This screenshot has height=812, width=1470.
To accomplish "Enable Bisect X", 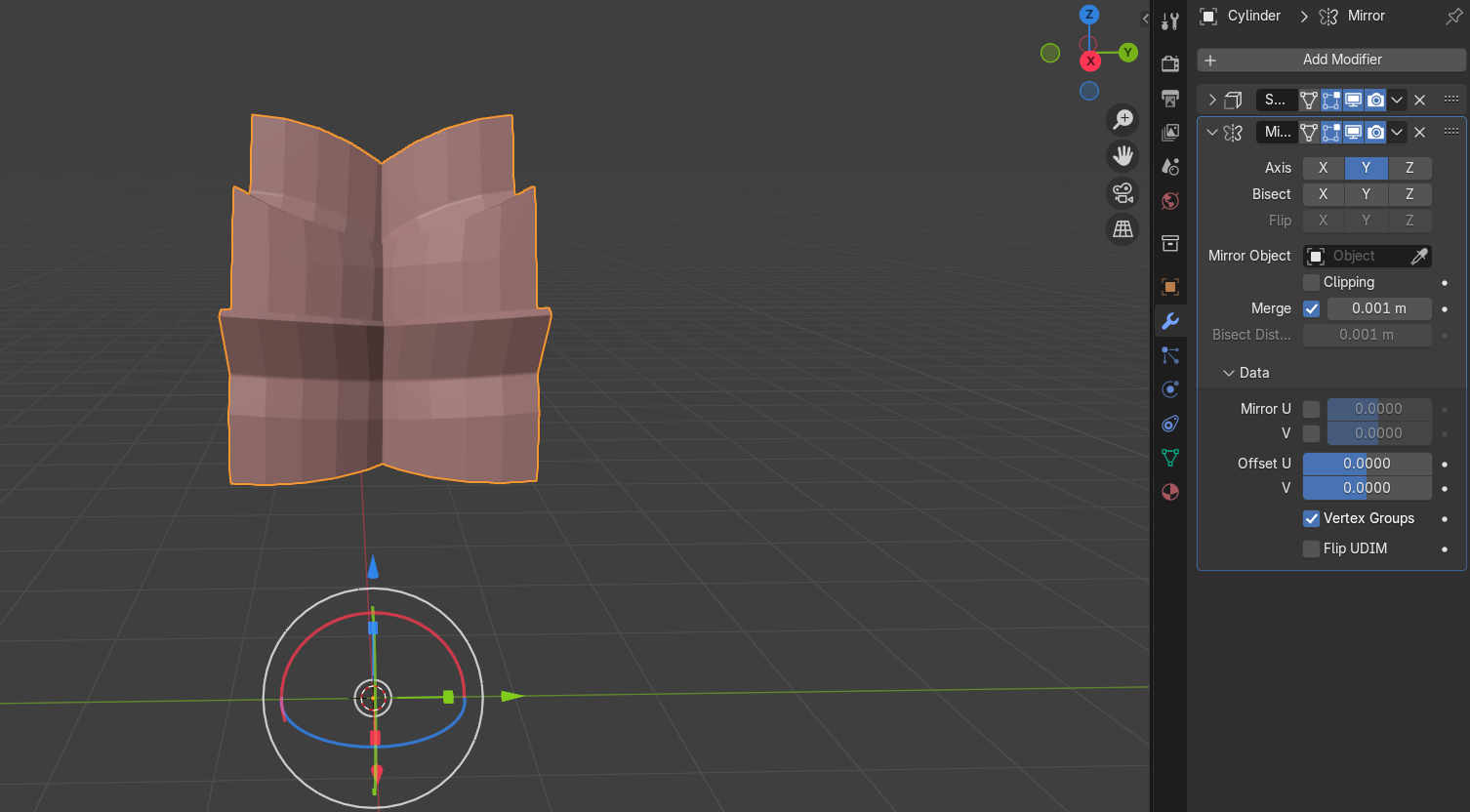I will tap(1324, 194).
